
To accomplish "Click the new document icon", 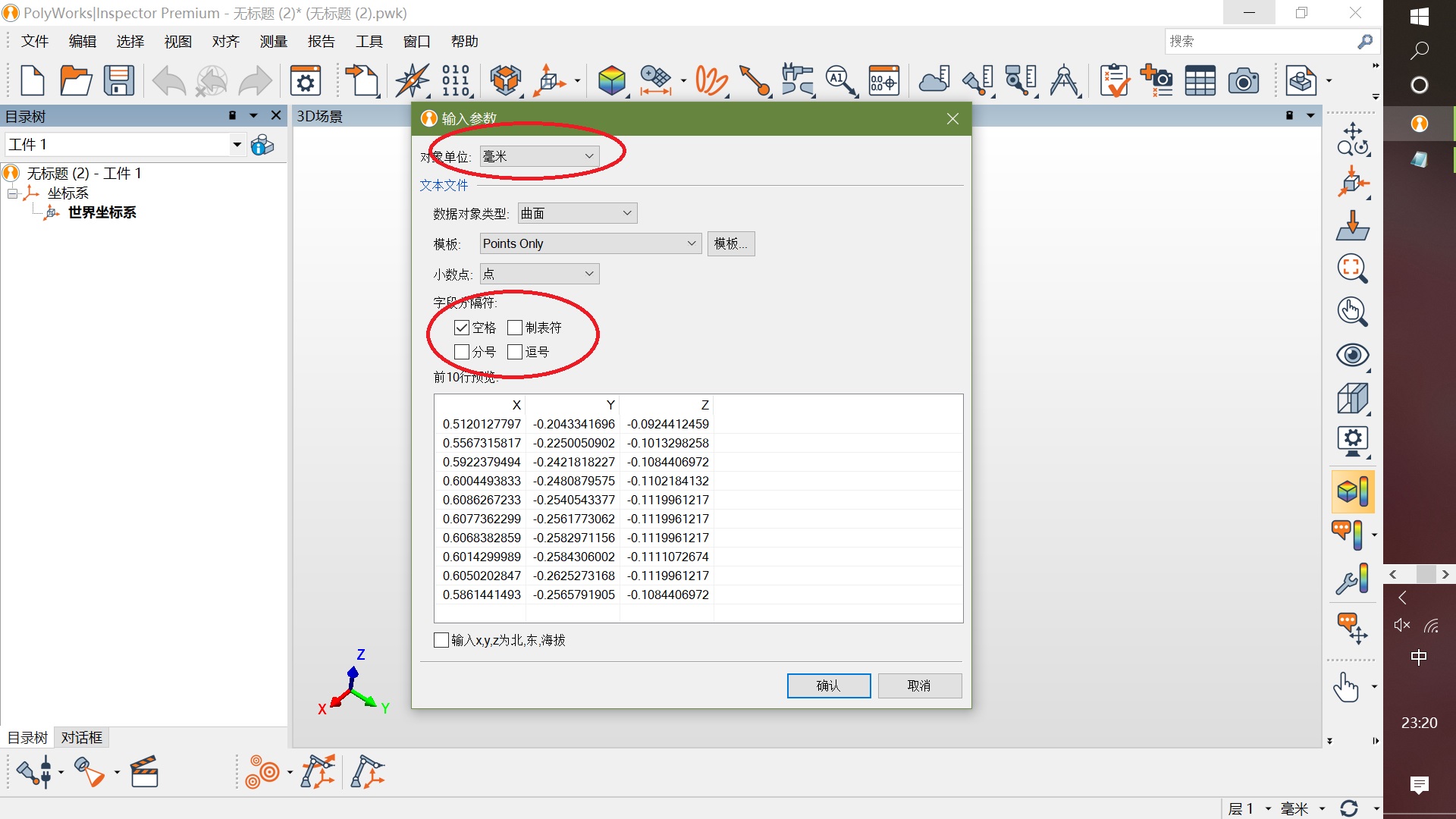I will pos(32,80).
